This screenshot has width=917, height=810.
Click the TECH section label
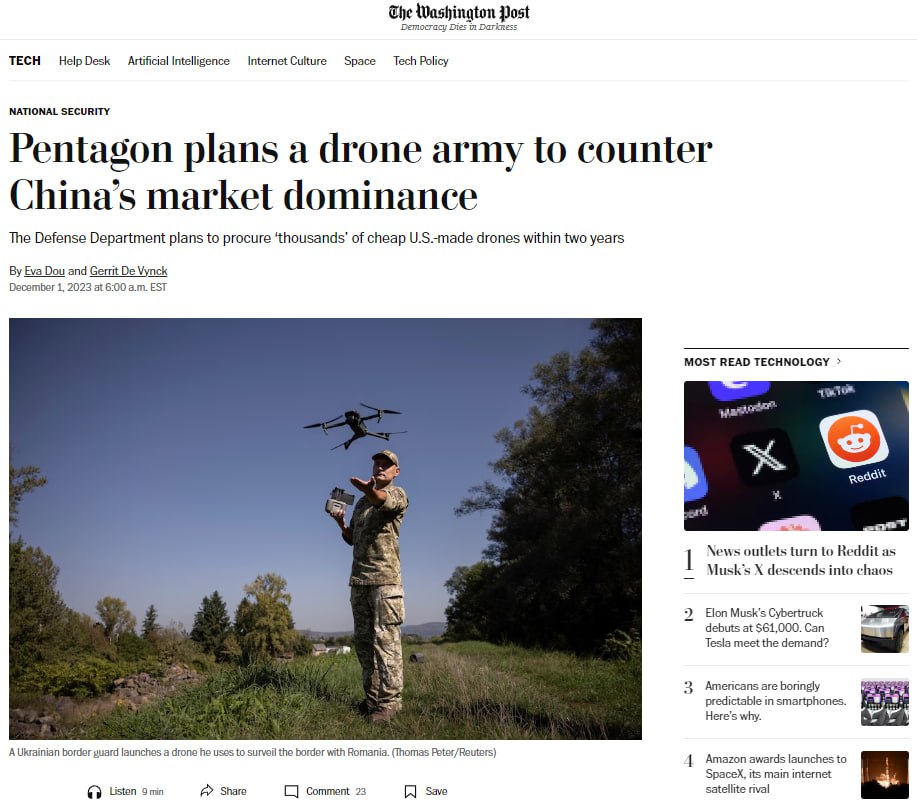(x=25, y=61)
